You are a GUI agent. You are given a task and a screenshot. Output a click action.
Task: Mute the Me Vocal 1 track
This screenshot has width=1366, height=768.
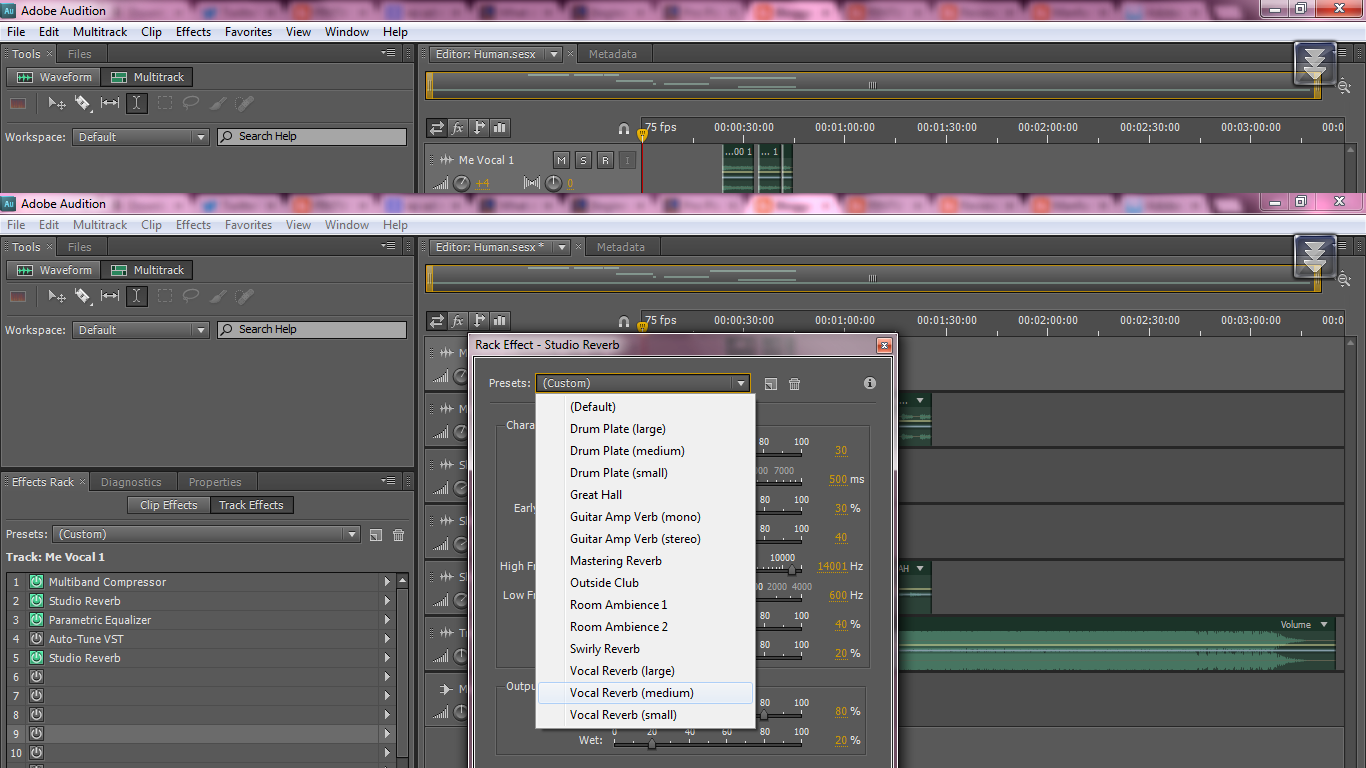click(x=561, y=160)
